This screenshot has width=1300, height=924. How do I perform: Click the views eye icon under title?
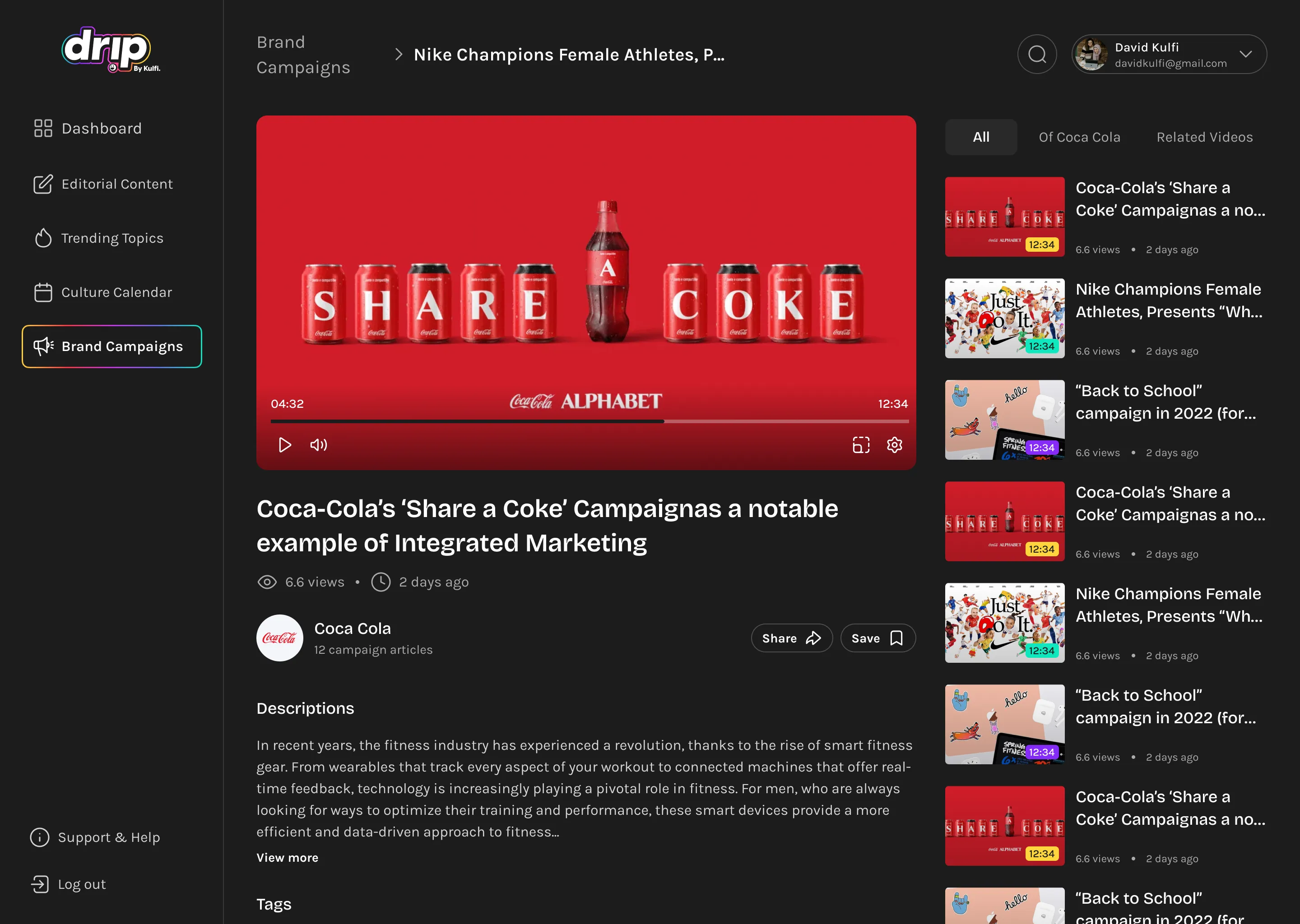pos(267,582)
